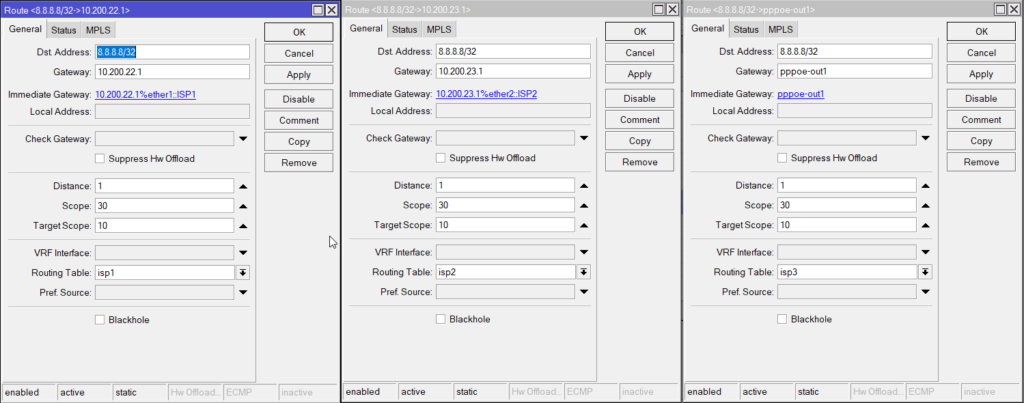This screenshot has height=403, width=1024.
Task: Expand VRF Interface arrow in 10.200.23.1 window
Action: 584,252
